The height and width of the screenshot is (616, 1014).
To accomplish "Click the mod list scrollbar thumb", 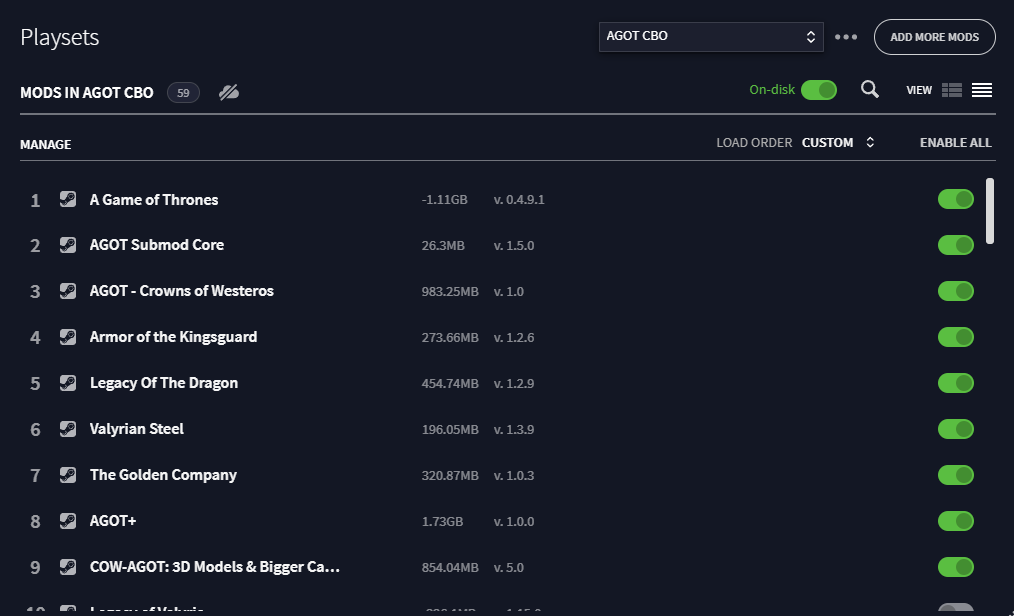I will coord(989,211).
